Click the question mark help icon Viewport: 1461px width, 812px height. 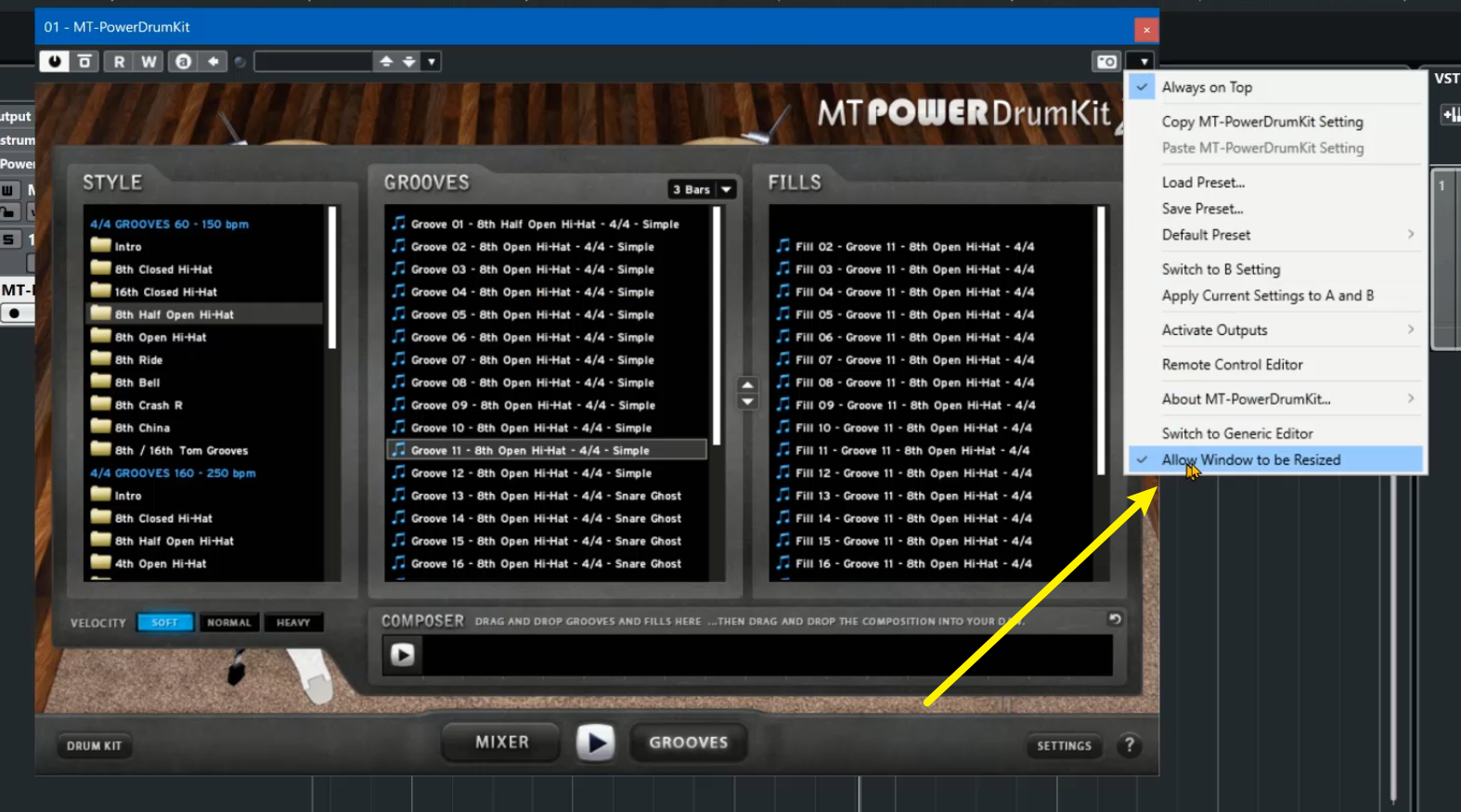[x=1129, y=745]
